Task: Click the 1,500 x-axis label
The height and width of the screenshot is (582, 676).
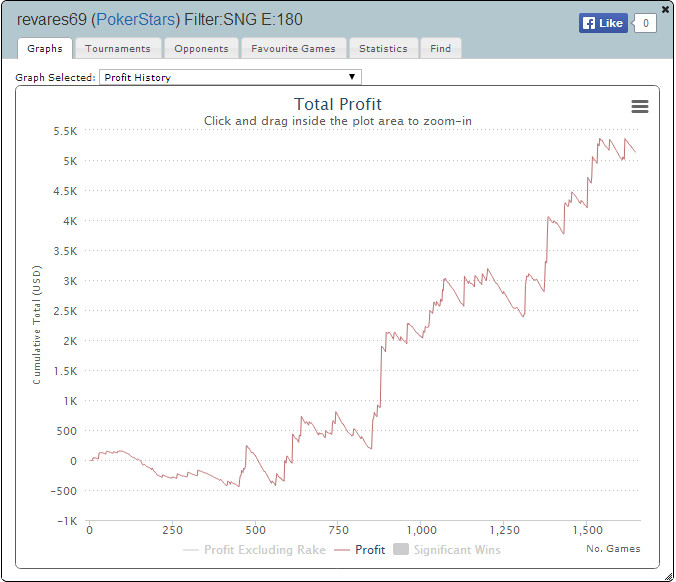Action: (x=588, y=530)
